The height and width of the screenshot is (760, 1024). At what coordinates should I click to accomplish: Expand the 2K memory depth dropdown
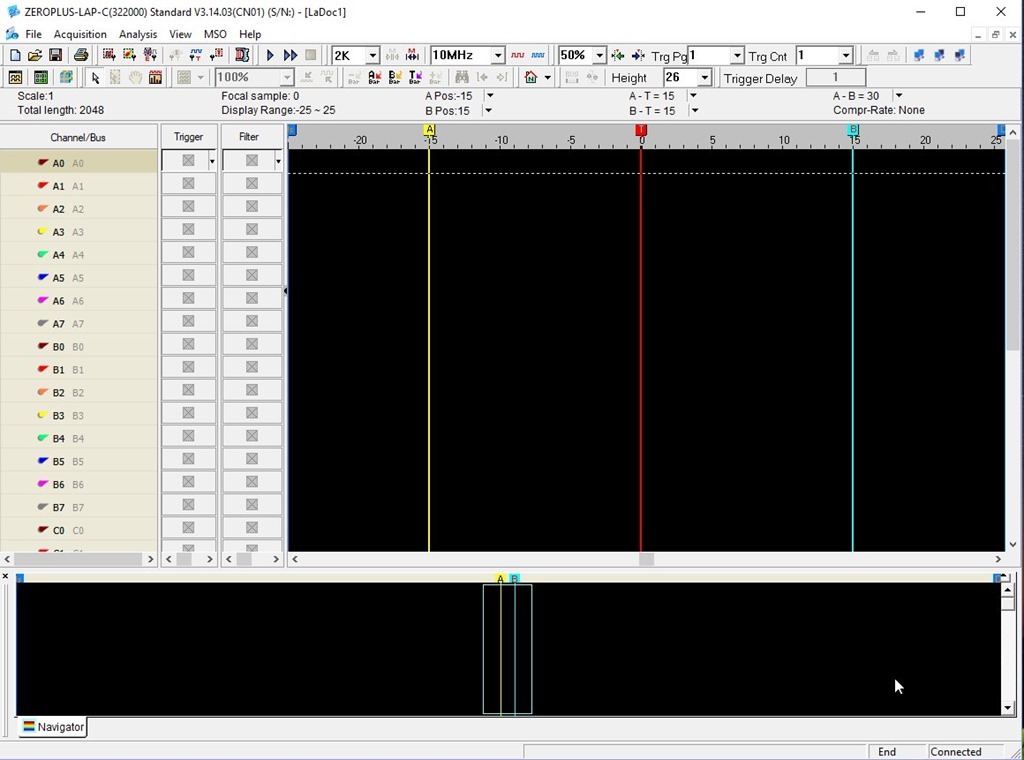(x=372, y=56)
